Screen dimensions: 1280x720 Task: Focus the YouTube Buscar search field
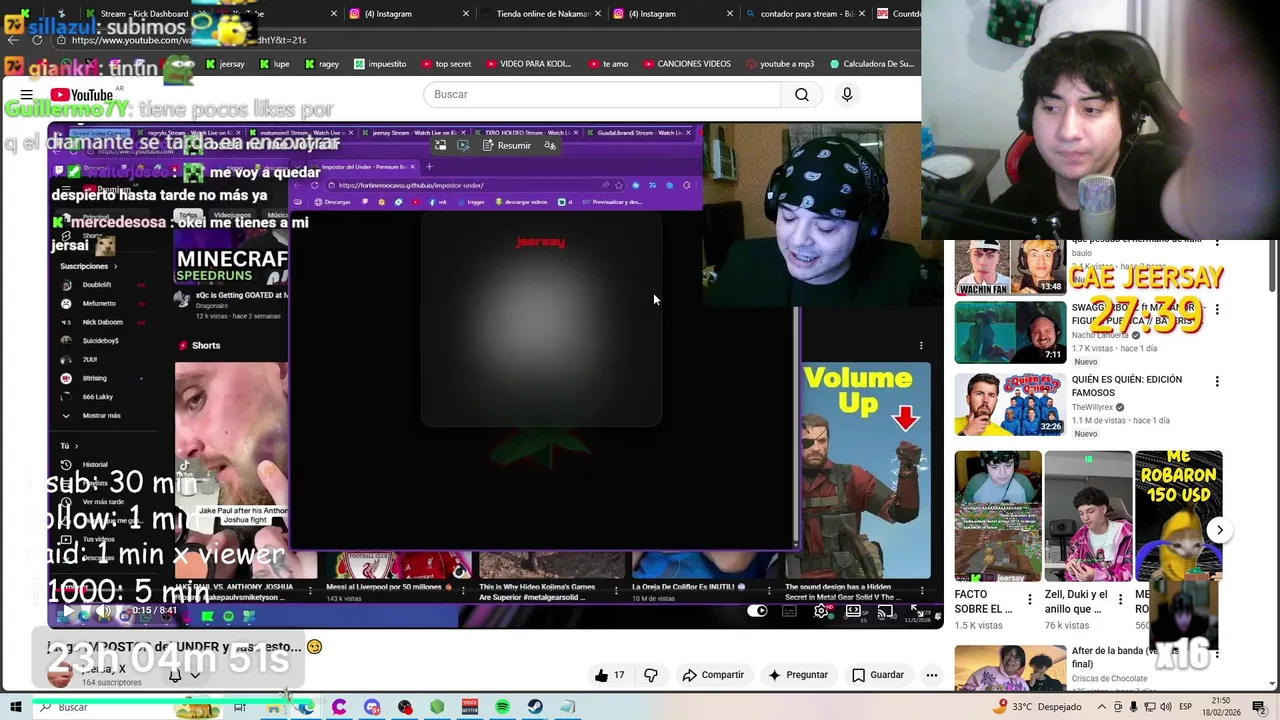pos(602,94)
